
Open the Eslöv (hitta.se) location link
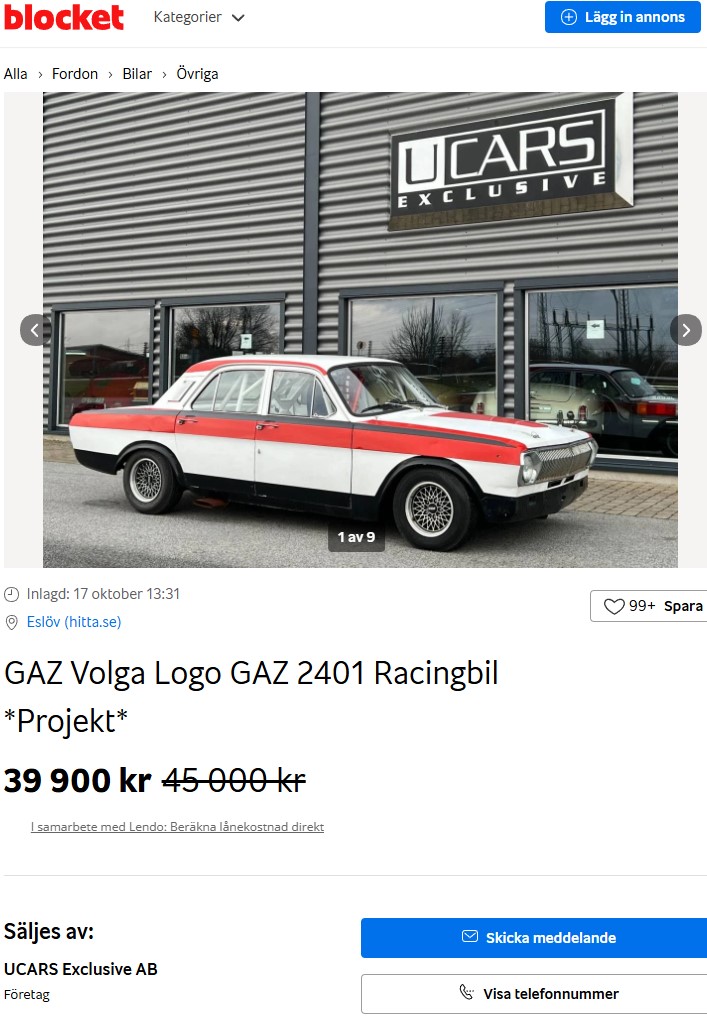pyautogui.click(x=74, y=622)
